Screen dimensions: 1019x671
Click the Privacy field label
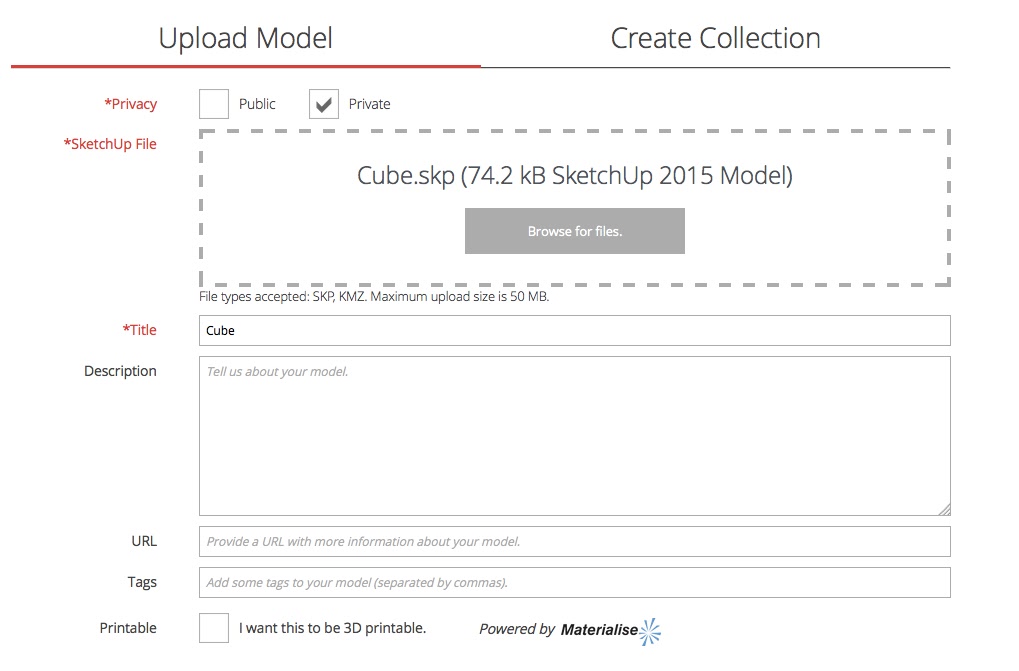pos(131,103)
